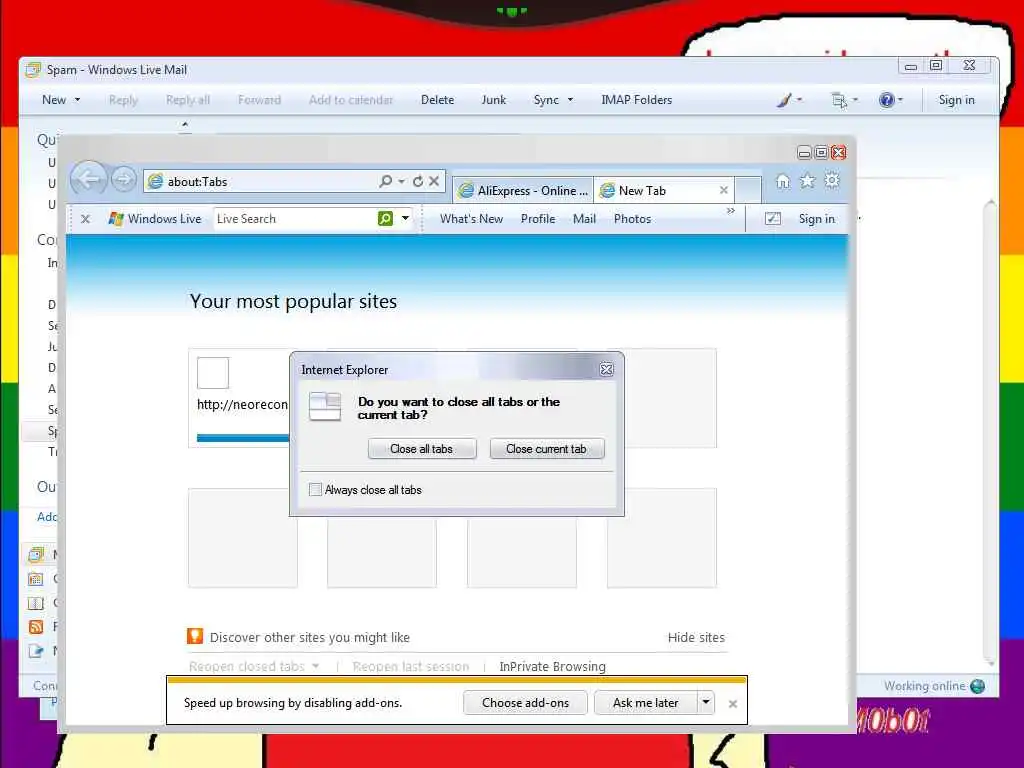1024x768 pixels.
Task: Open Photos on the Windows Live toolbar
Action: tap(632, 219)
